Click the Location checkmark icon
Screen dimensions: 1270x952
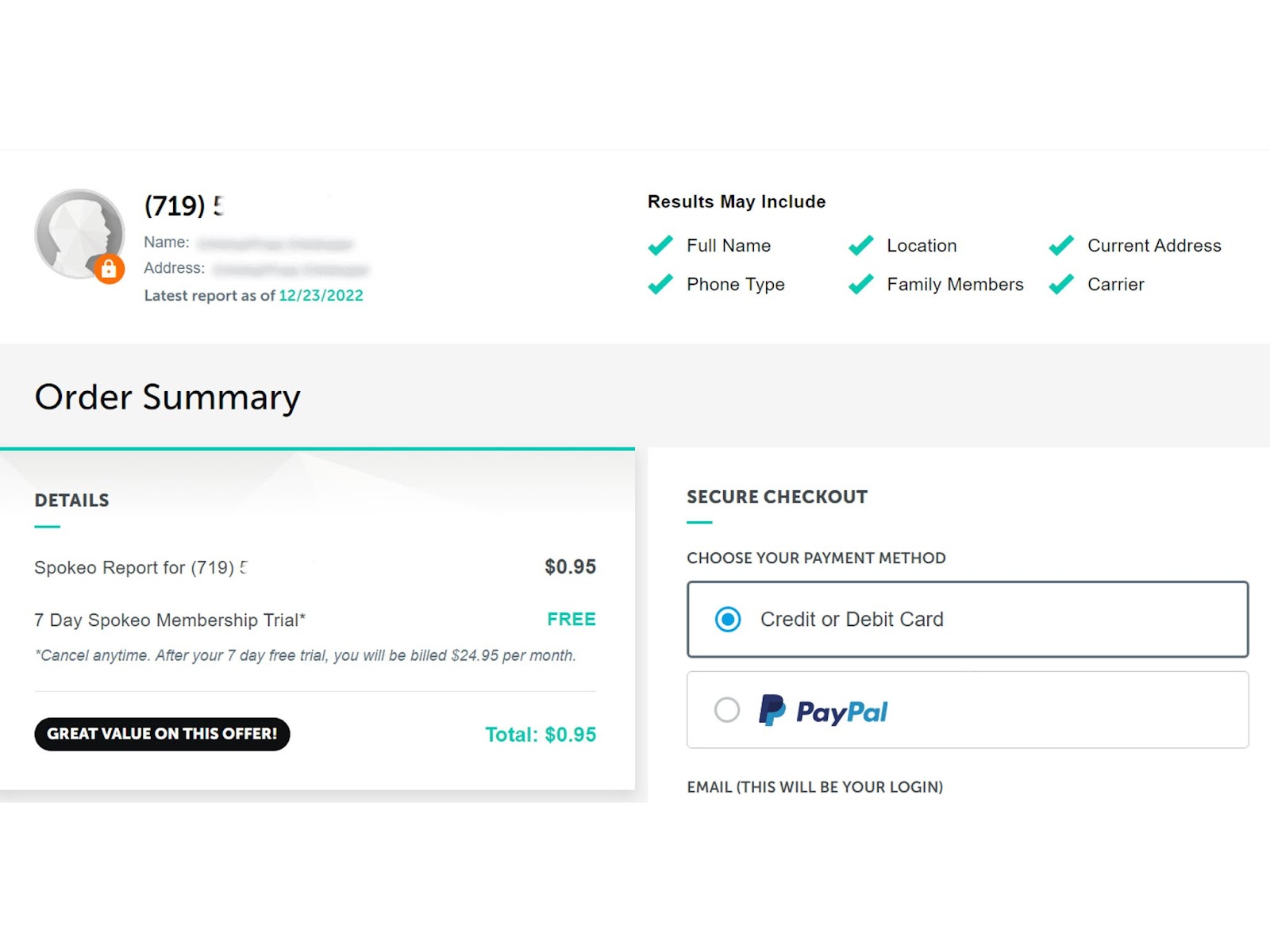coord(861,245)
